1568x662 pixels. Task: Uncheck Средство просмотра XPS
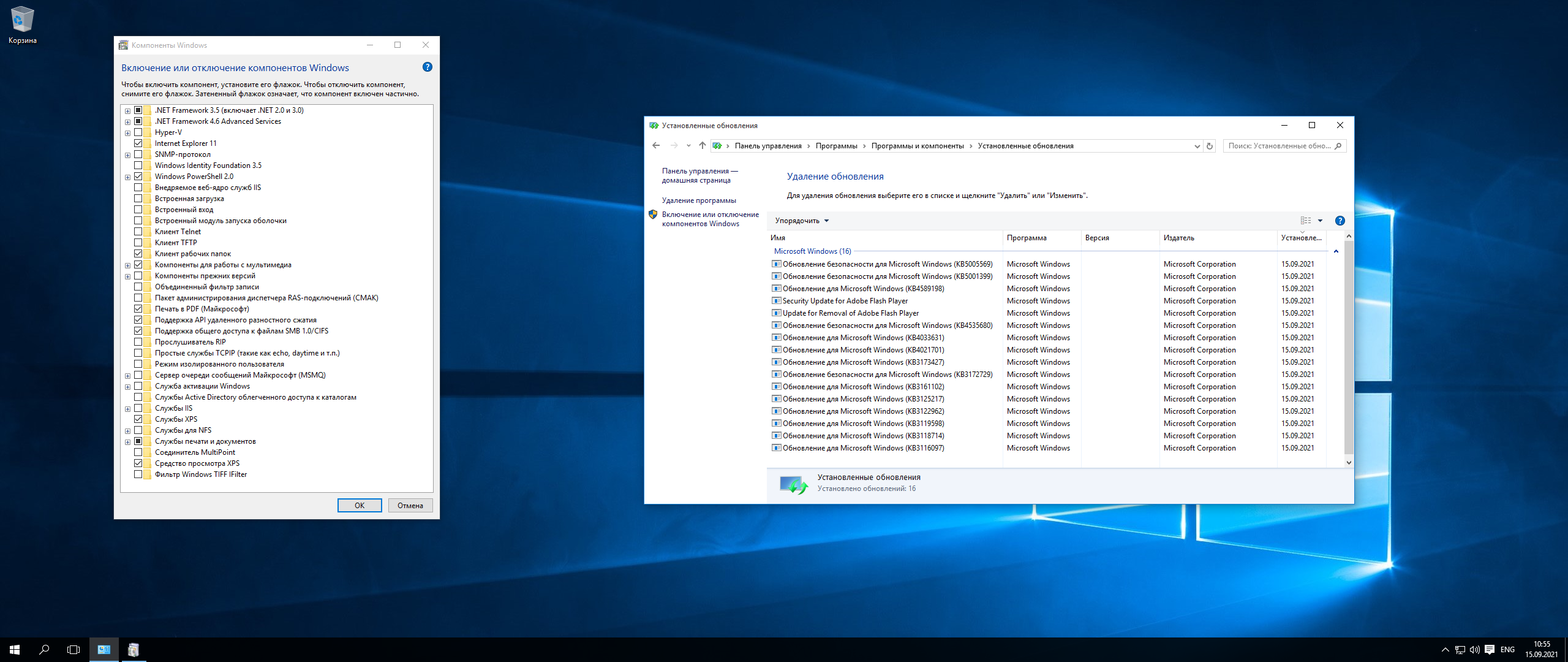138,463
